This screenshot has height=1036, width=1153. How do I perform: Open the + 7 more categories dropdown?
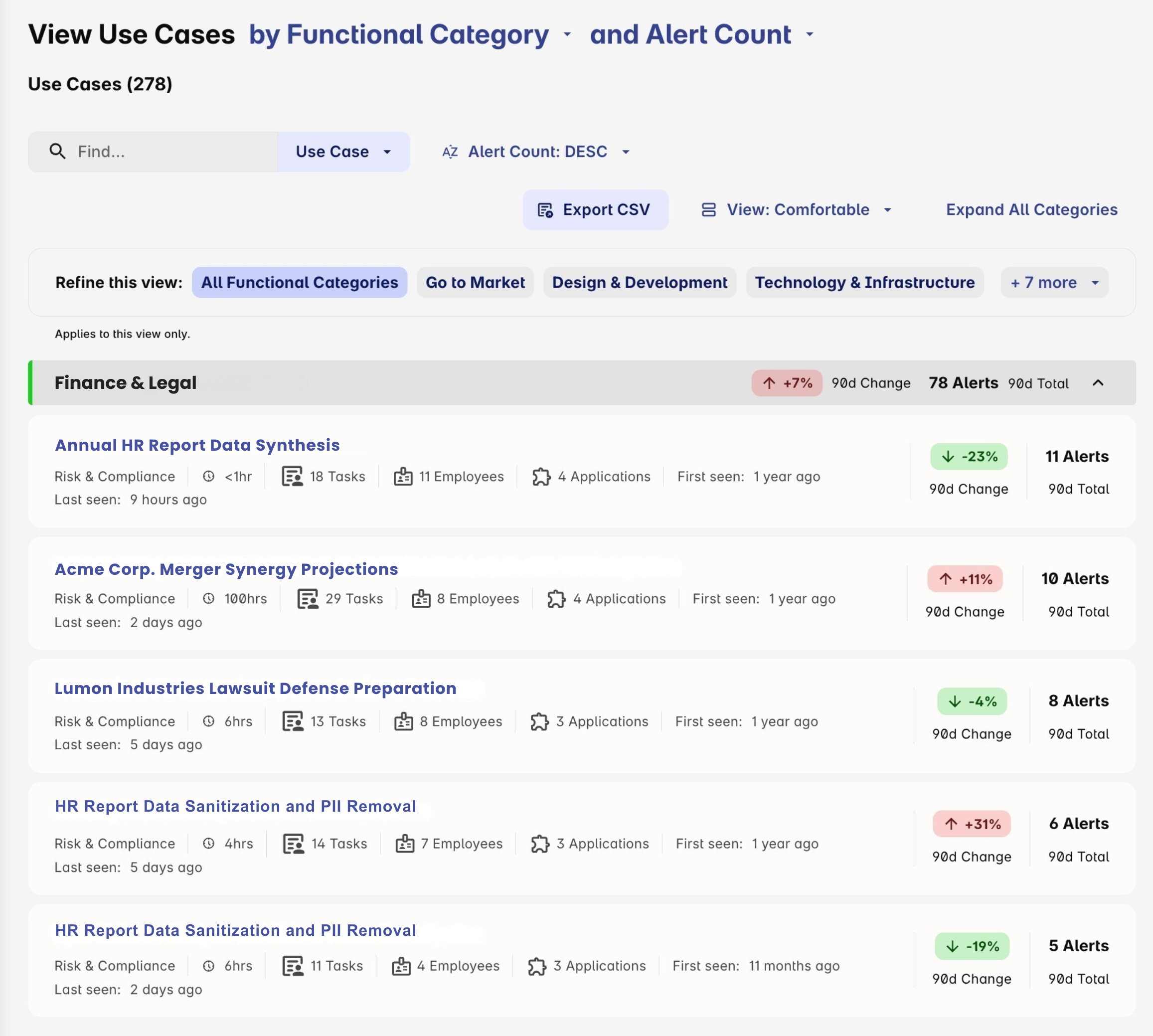[x=1054, y=282]
